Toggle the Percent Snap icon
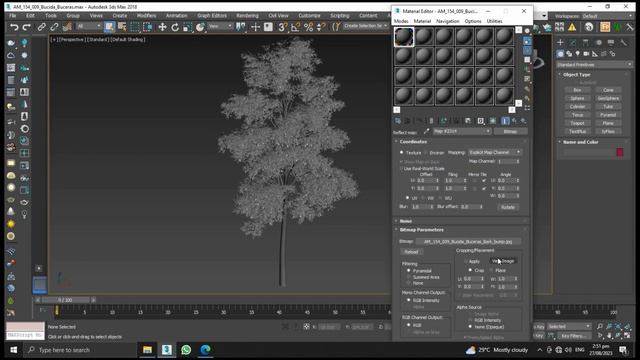Image resolution: width=640 pixels, height=360 pixels. point(309,27)
